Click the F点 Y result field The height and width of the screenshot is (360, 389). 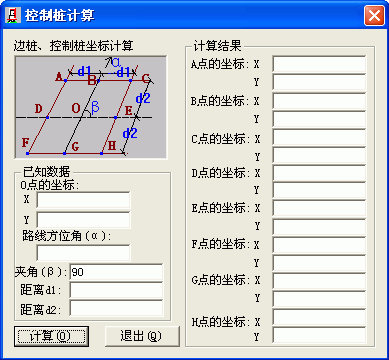pos(319,263)
